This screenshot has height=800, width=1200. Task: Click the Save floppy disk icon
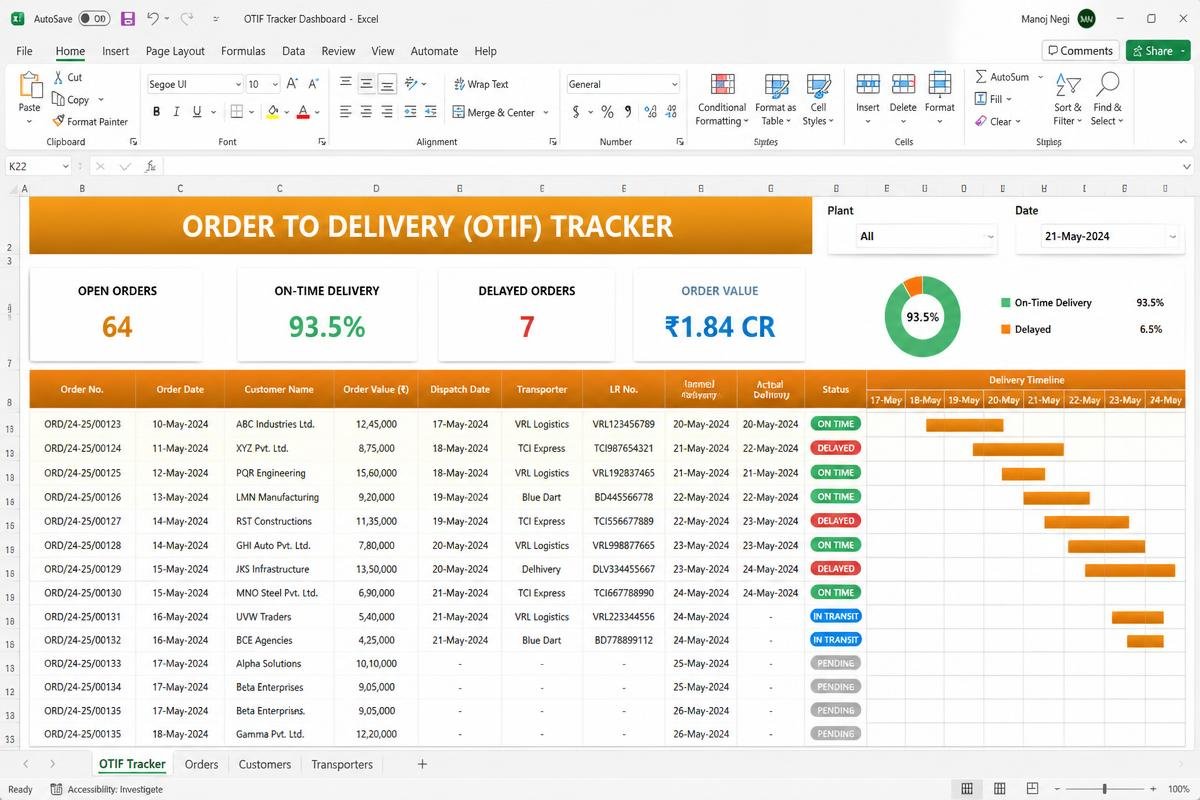[128, 19]
